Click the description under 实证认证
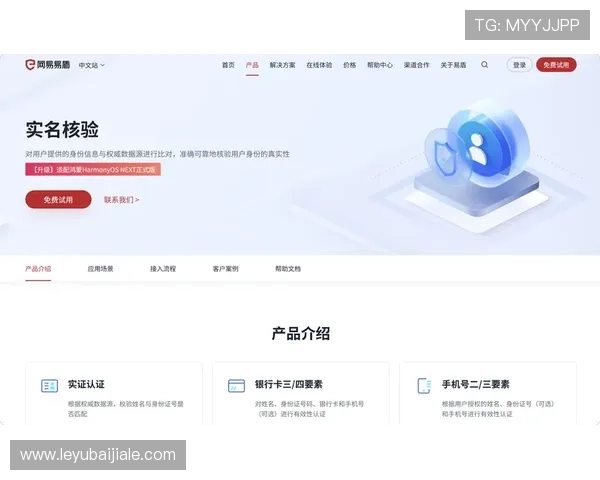Image resolution: width=600 pixels, height=480 pixels. pyautogui.click(x=126, y=409)
